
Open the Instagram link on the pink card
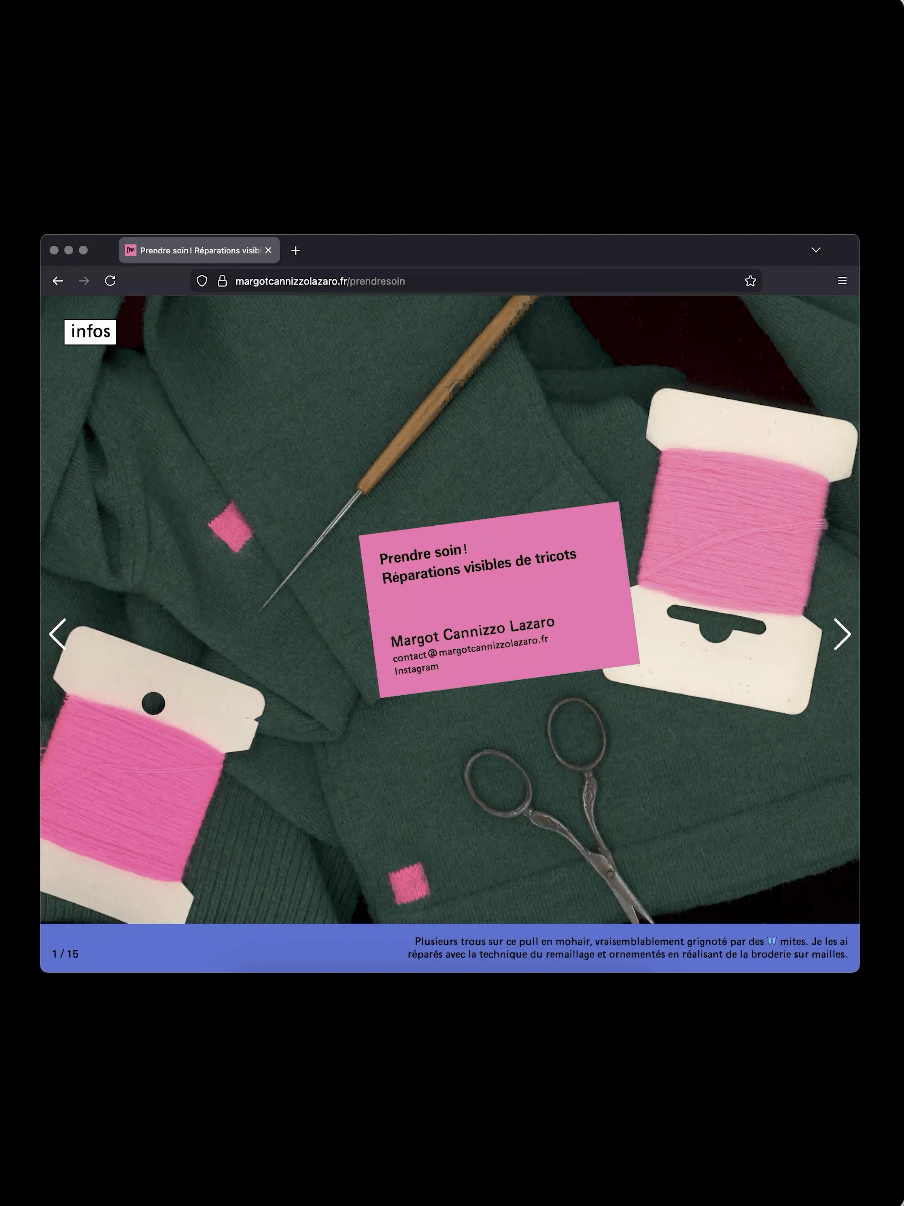click(x=416, y=668)
